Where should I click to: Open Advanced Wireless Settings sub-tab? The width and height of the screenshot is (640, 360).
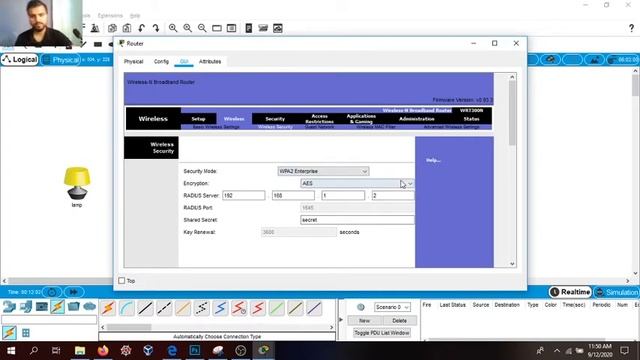click(451, 127)
